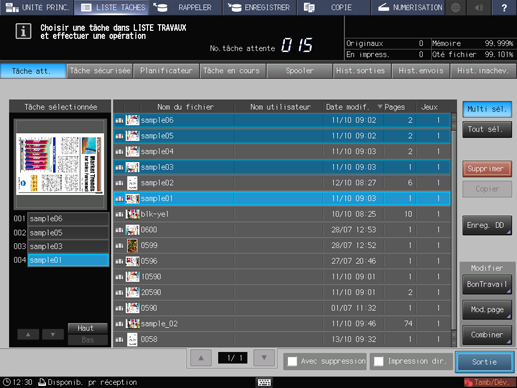Click the up arrow in selected tasks panel
The image size is (517, 388).
tap(28, 334)
